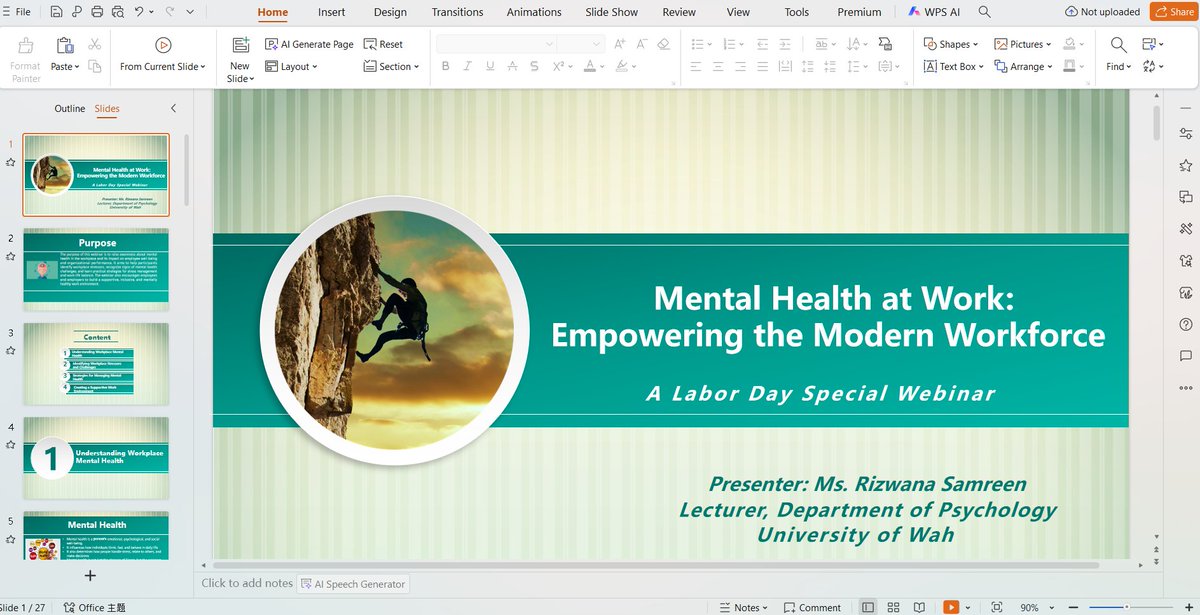Toggle text shadow S button
Viewport: 1200px width, 615px height.
point(535,66)
